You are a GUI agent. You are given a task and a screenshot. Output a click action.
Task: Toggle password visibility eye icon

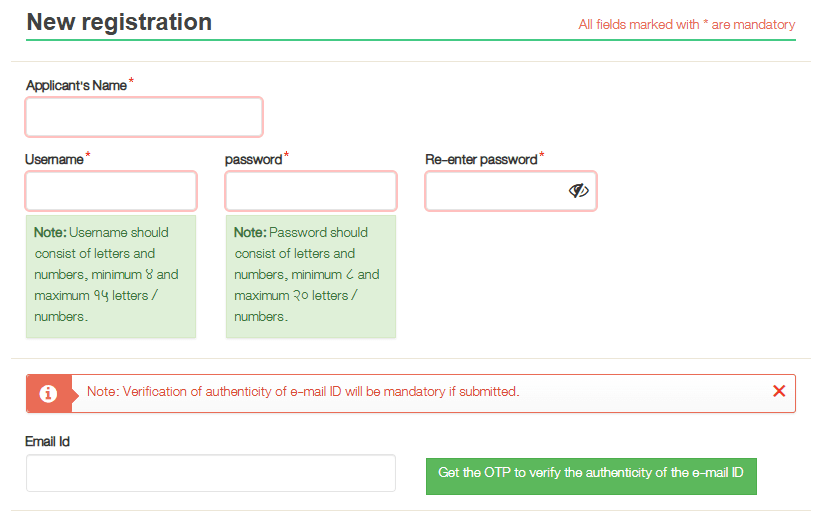(x=578, y=191)
